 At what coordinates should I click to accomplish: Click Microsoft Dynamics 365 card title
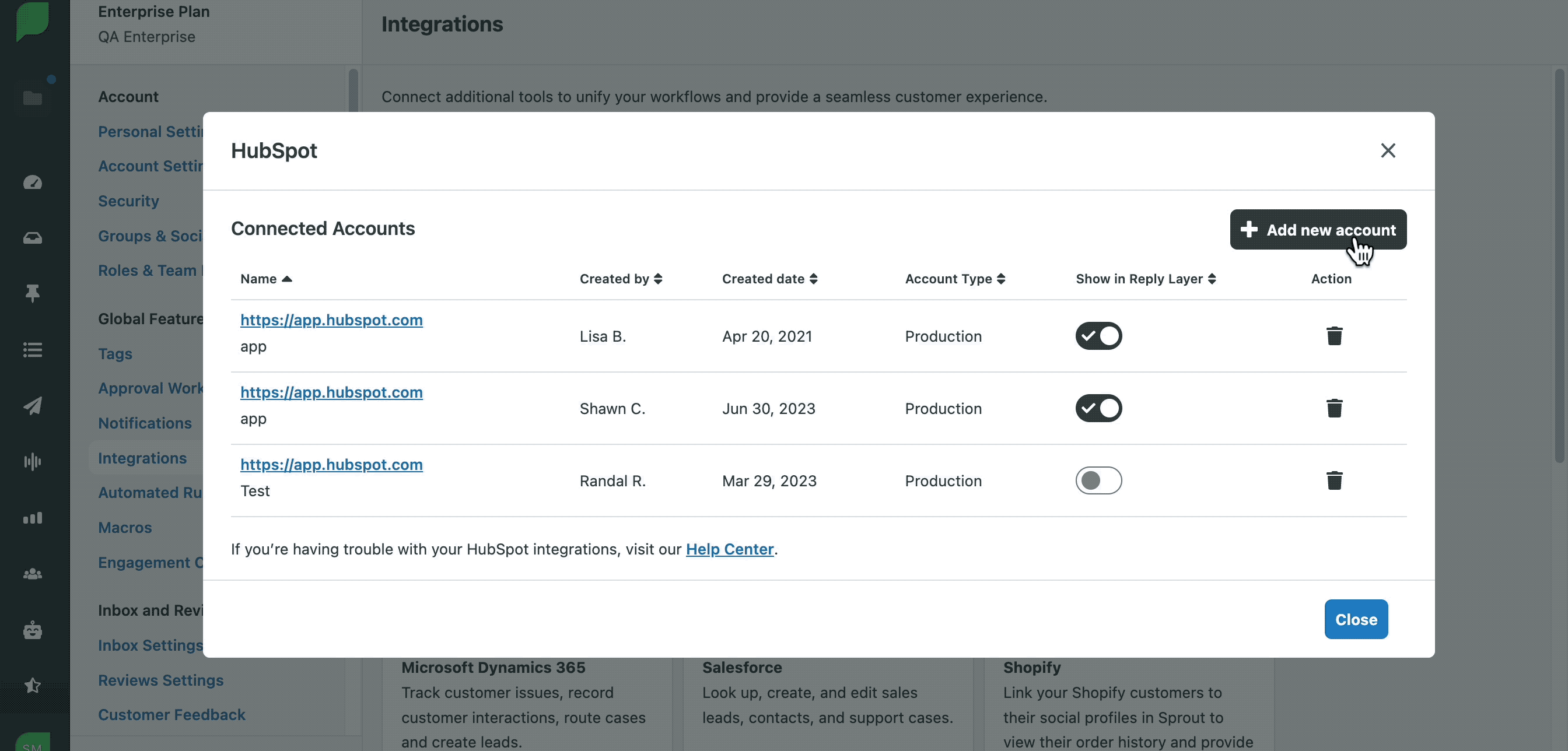(x=493, y=668)
